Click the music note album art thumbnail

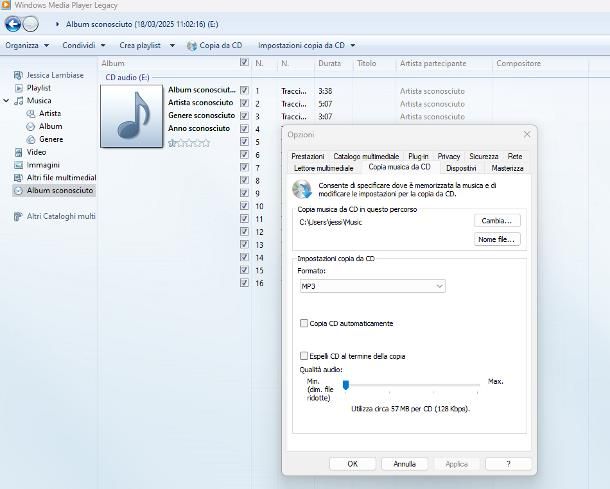coord(132,116)
